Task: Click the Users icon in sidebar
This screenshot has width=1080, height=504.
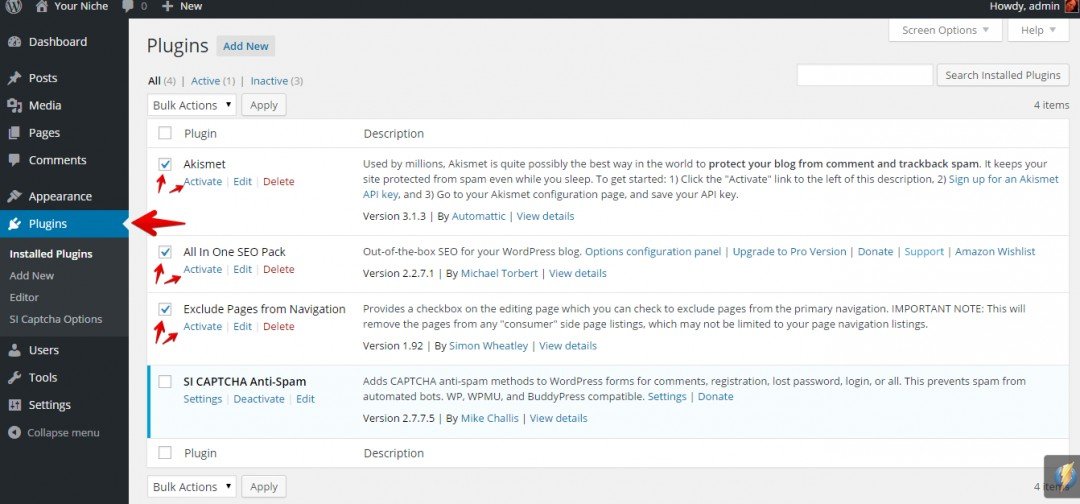Action: (14, 350)
